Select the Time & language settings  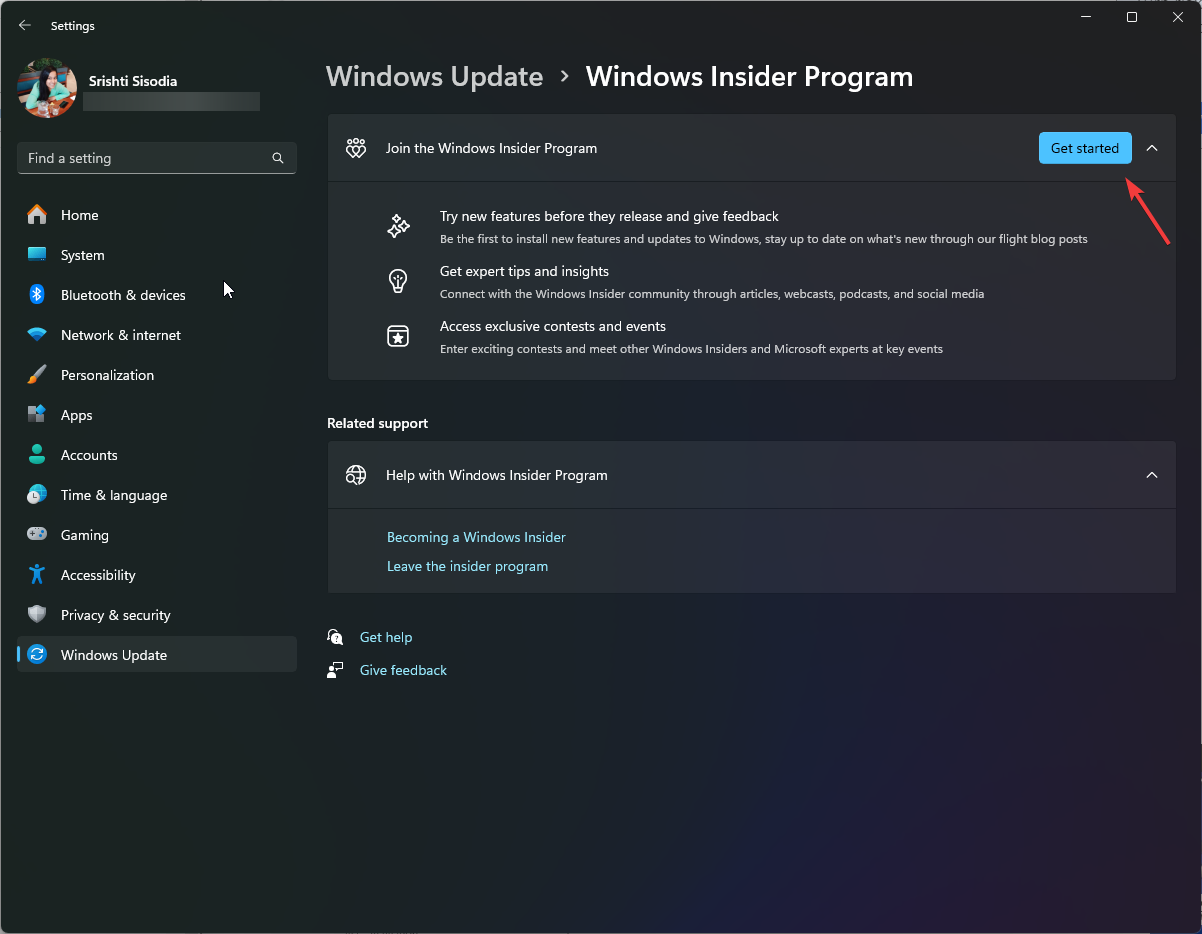114,495
